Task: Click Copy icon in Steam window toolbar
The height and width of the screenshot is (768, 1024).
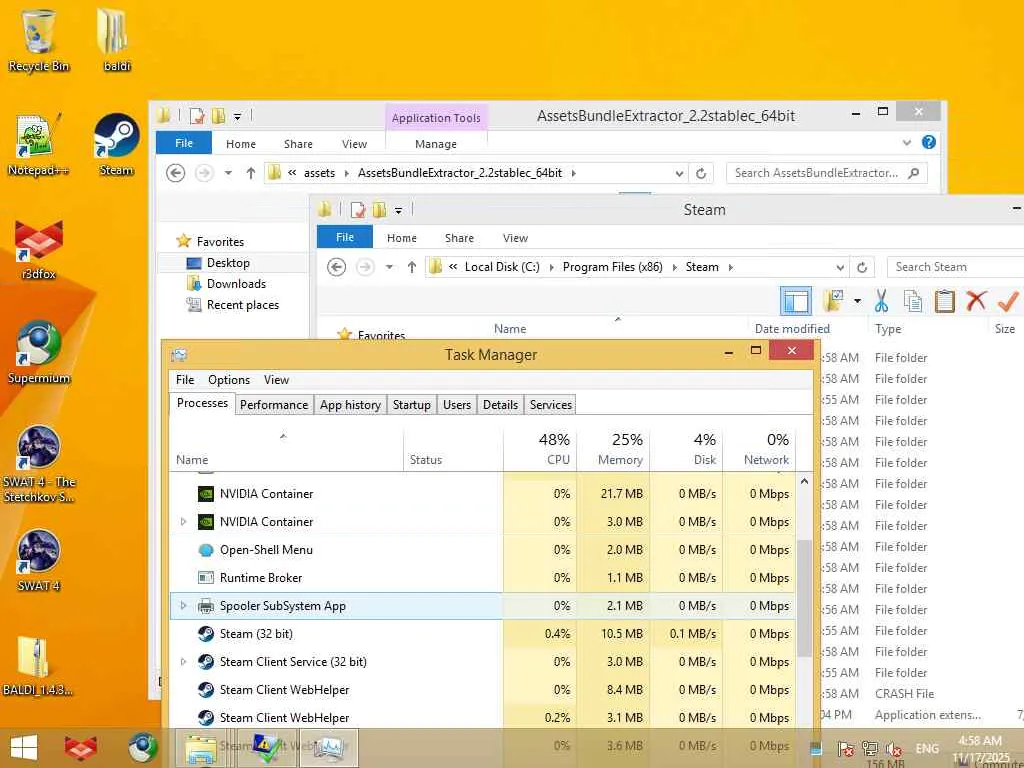Action: pyautogui.click(x=912, y=301)
